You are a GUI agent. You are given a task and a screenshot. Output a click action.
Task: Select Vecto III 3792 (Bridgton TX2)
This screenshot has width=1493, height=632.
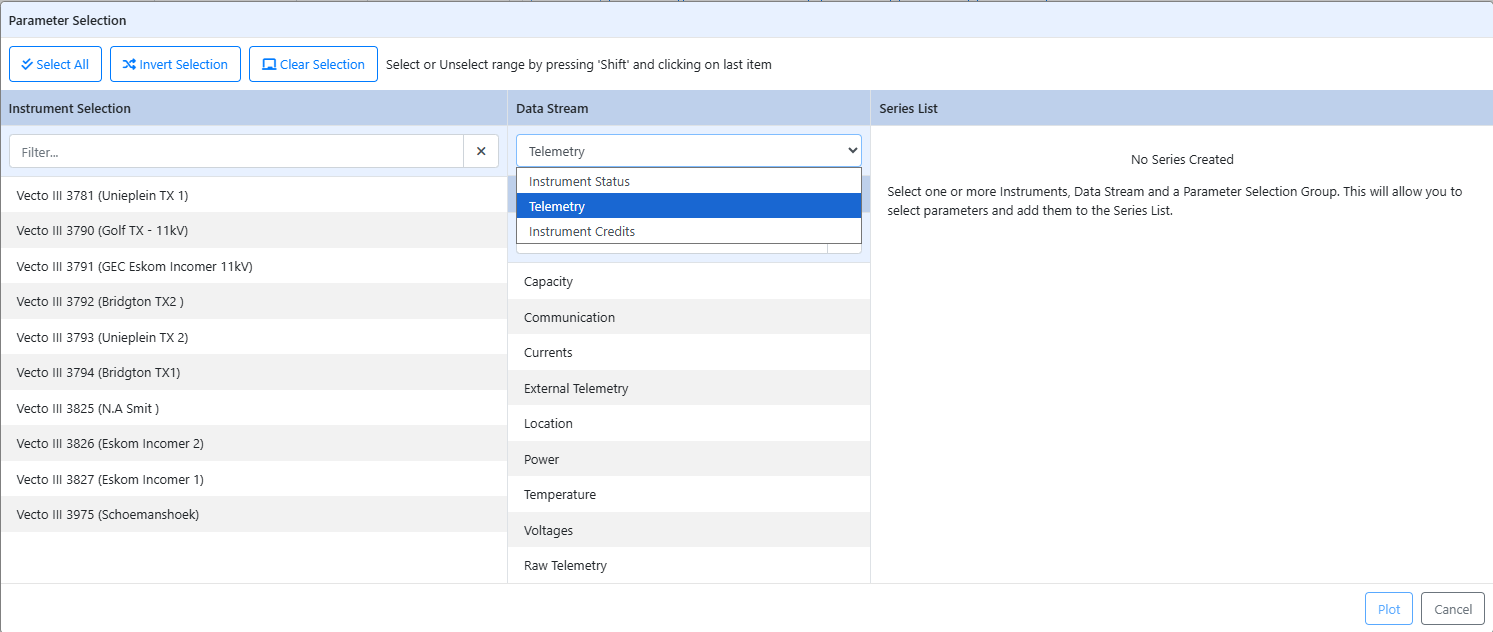[254, 301]
